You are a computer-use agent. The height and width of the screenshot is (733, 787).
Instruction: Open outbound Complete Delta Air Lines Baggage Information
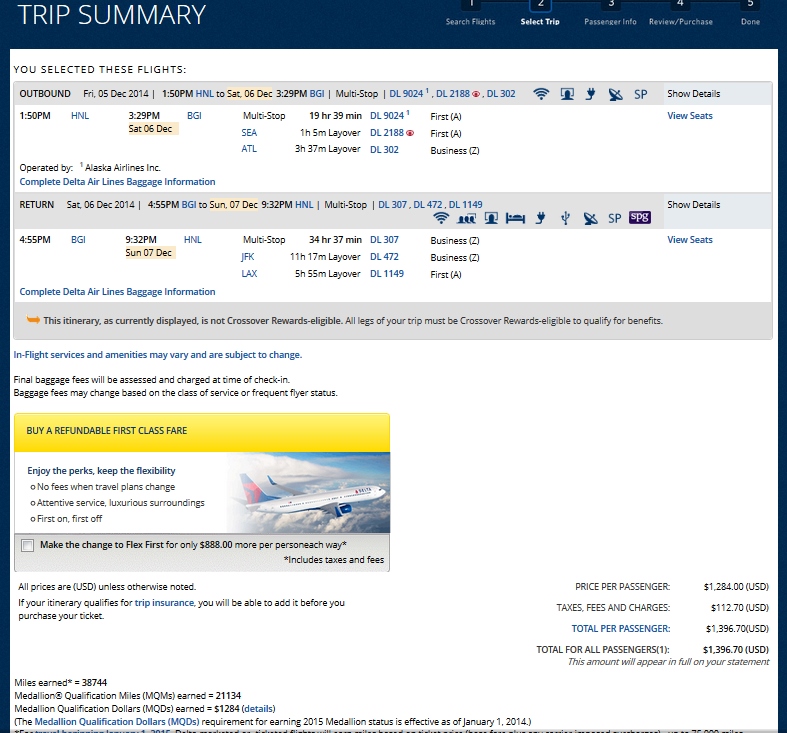(x=117, y=182)
